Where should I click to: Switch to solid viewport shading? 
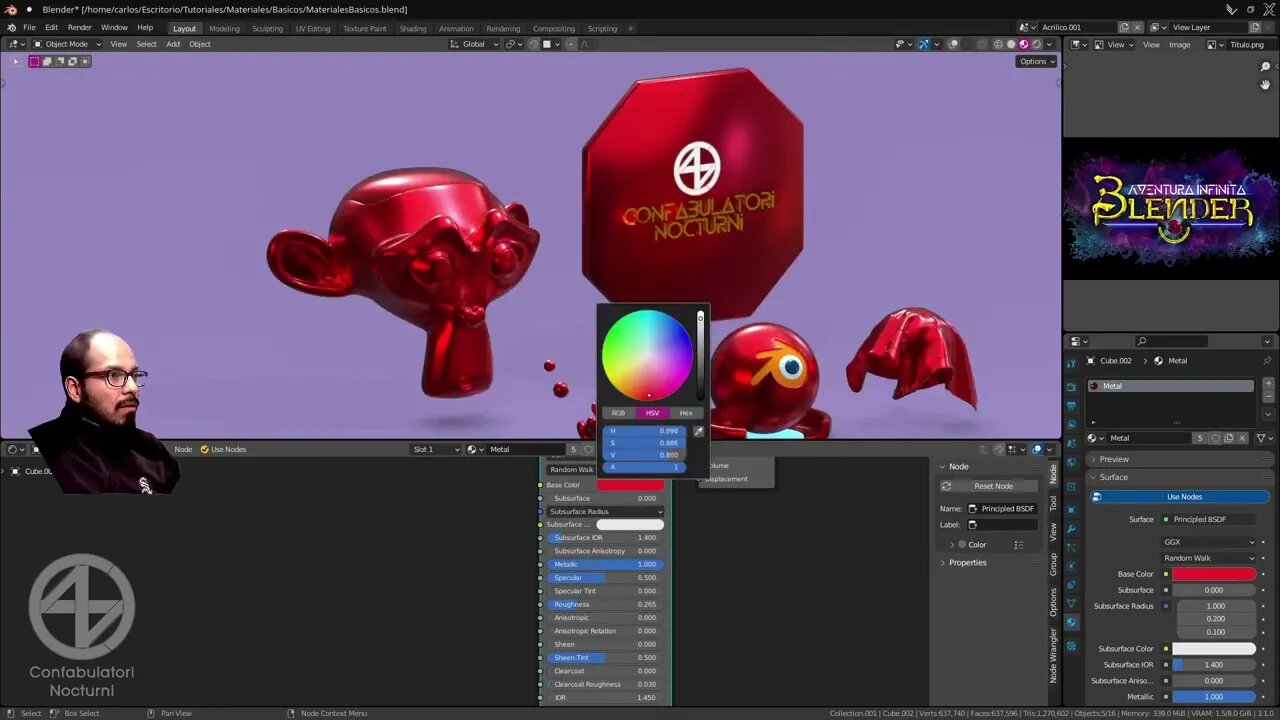pos(1011,44)
